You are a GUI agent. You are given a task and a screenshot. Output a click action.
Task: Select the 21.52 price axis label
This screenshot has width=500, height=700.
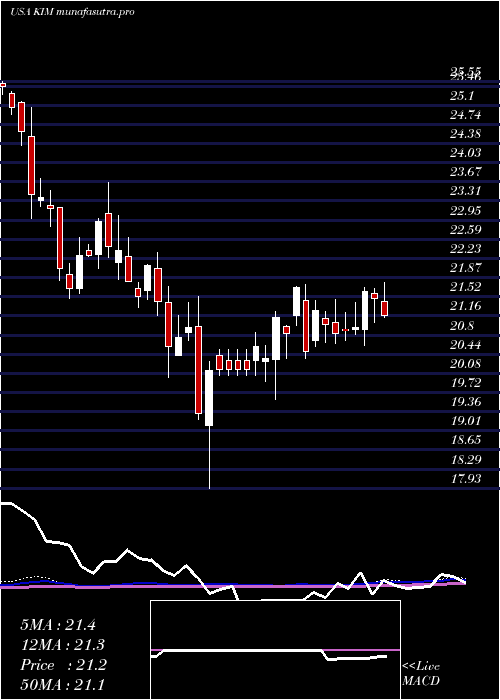[x=466, y=287]
